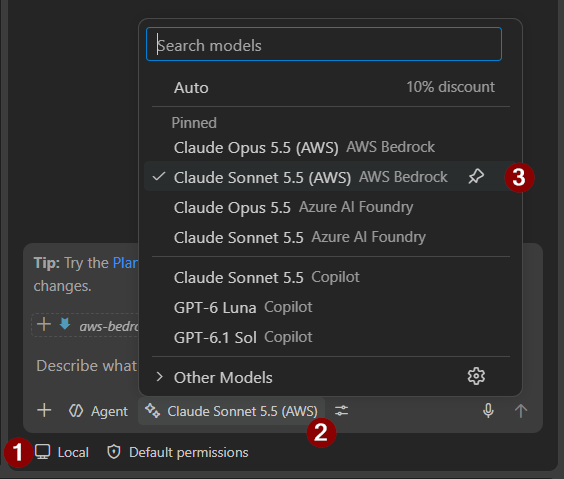
Task: Add context with plus icon beside Agent
Action: [44, 410]
